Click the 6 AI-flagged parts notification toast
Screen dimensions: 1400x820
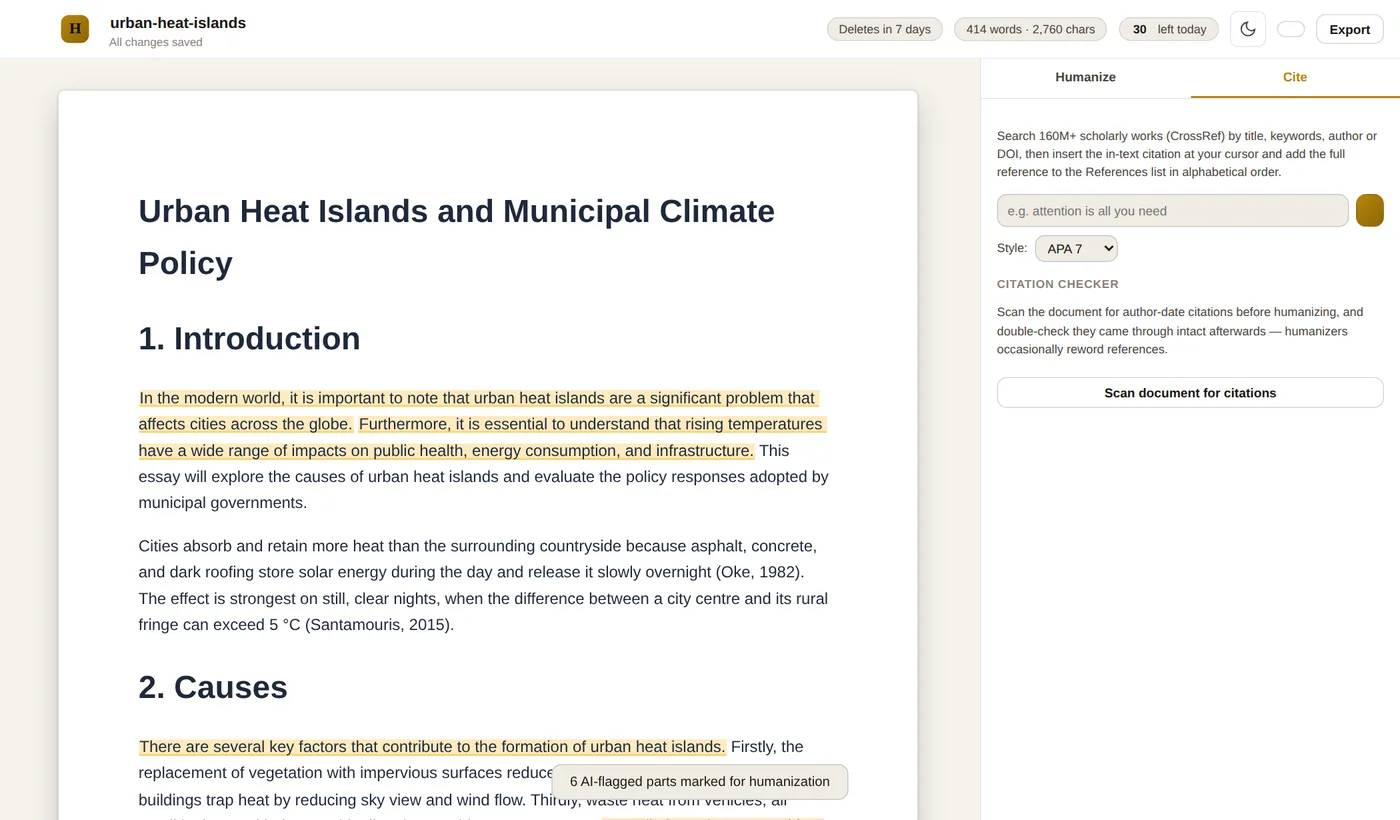click(x=699, y=782)
